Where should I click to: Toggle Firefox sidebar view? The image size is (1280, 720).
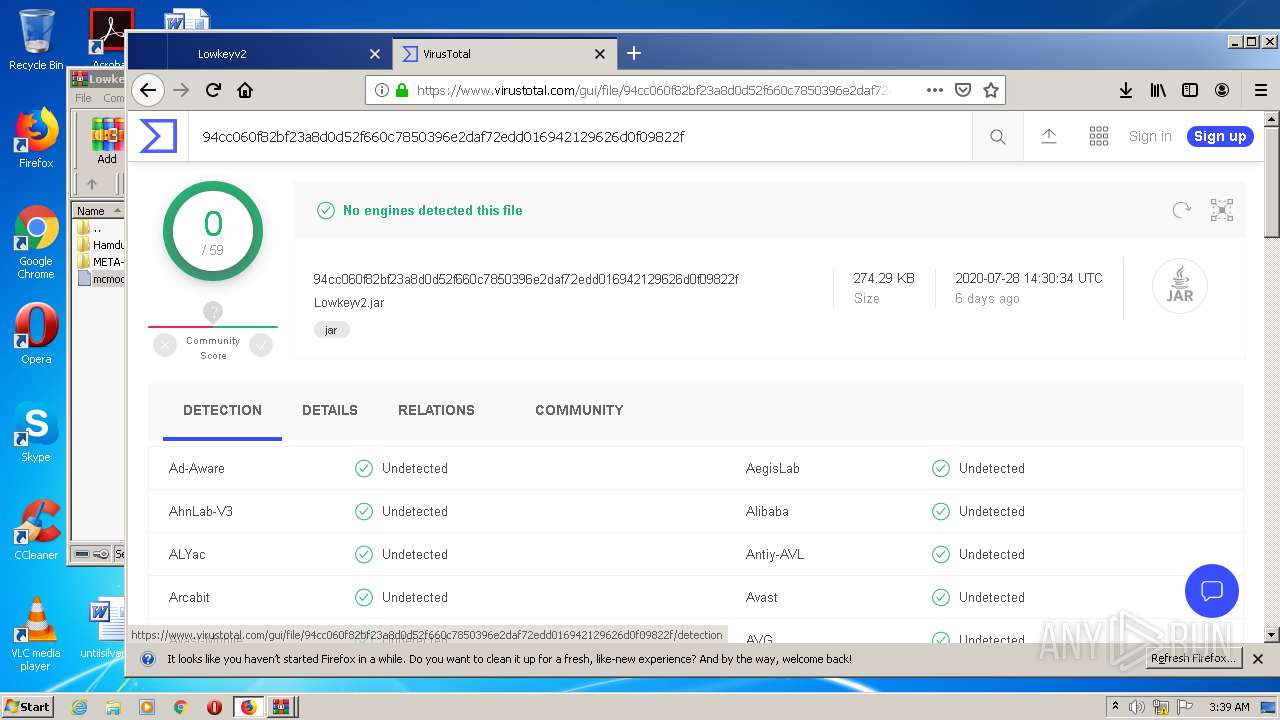(x=1190, y=90)
